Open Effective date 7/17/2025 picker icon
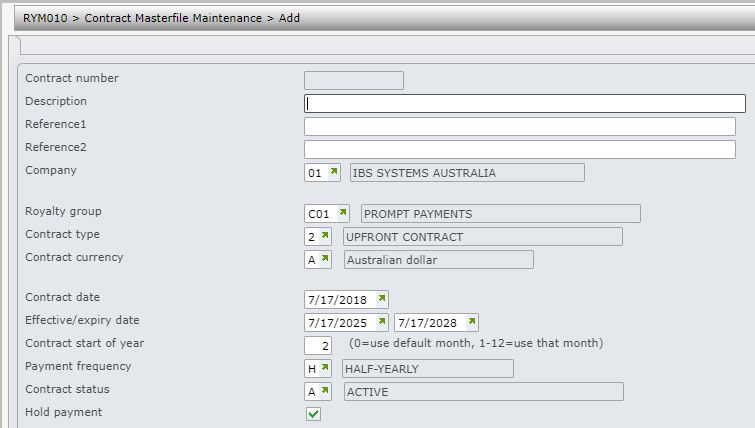 [382, 321]
